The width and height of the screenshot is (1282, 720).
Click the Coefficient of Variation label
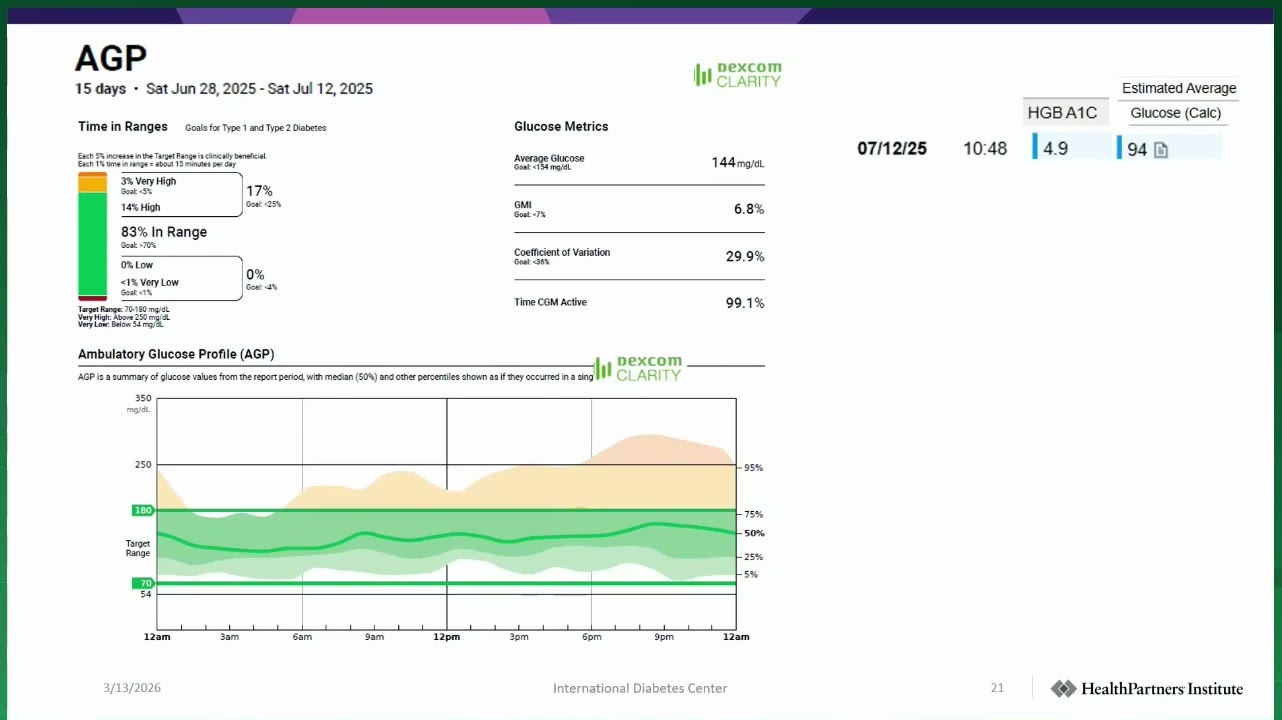pyautogui.click(x=562, y=252)
